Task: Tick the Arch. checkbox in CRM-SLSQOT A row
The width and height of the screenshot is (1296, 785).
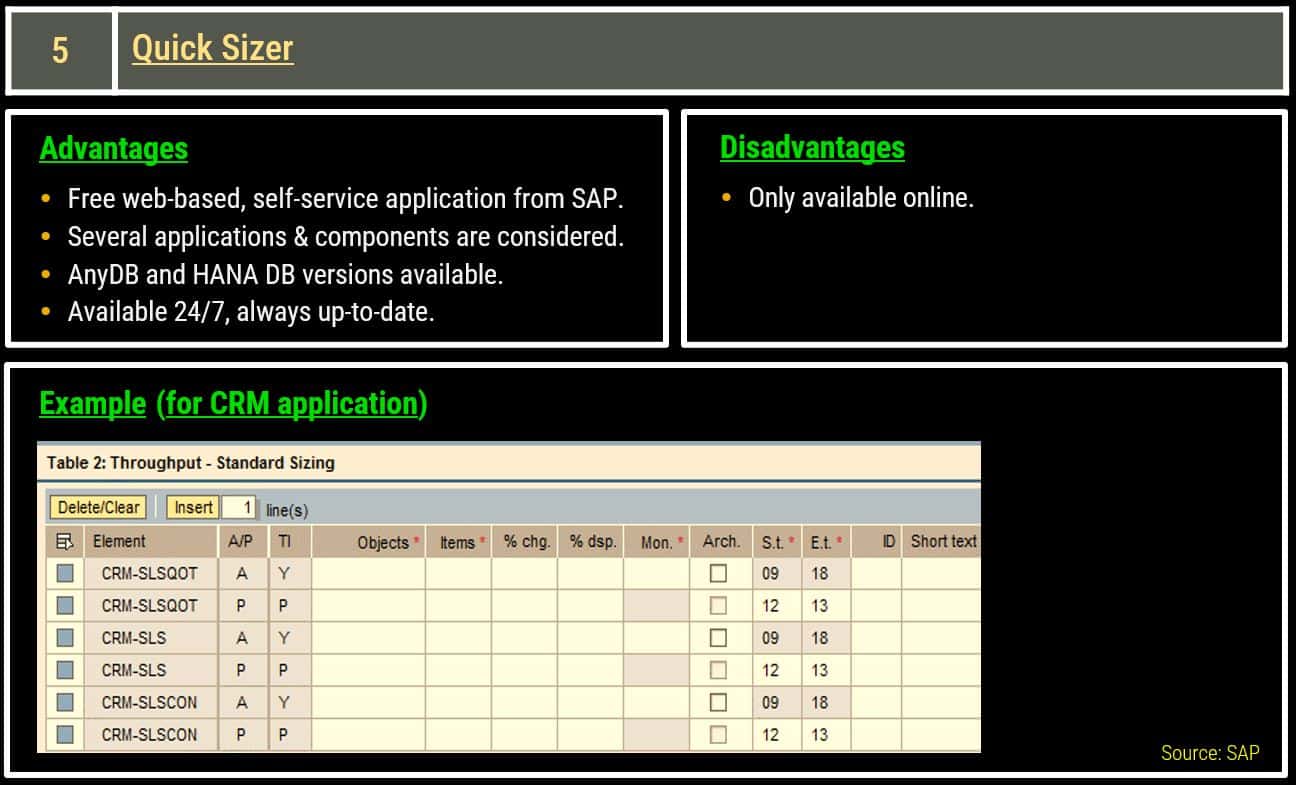Action: pos(718,574)
